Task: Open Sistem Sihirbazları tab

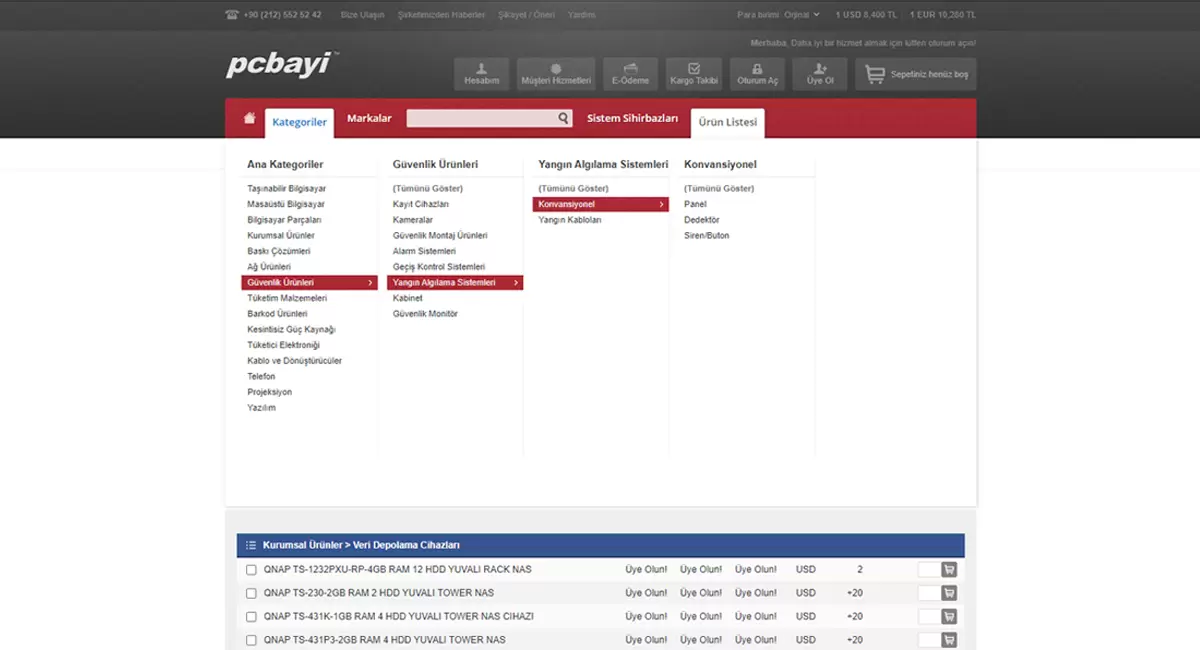Action: 632,118
